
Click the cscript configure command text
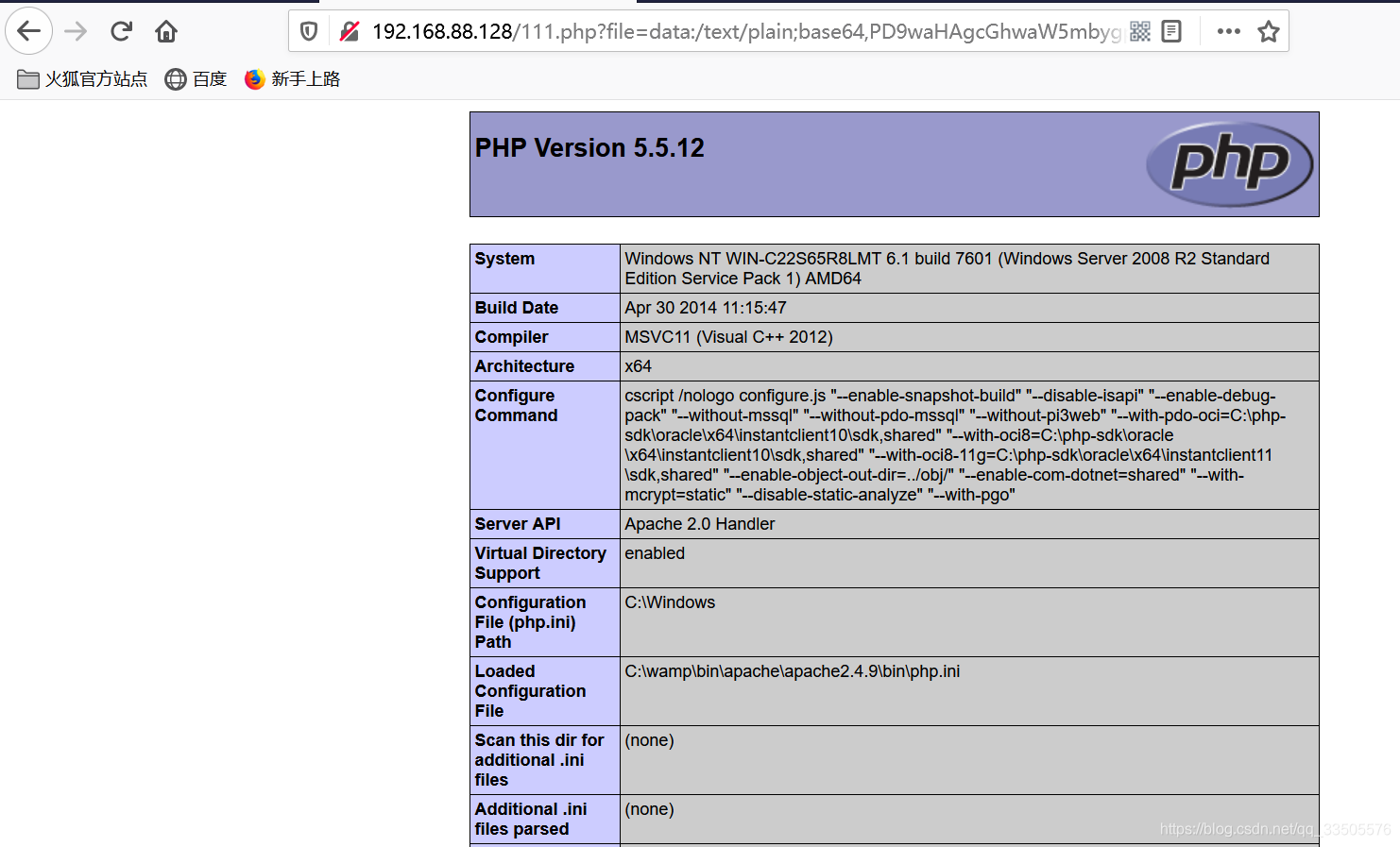955,445
